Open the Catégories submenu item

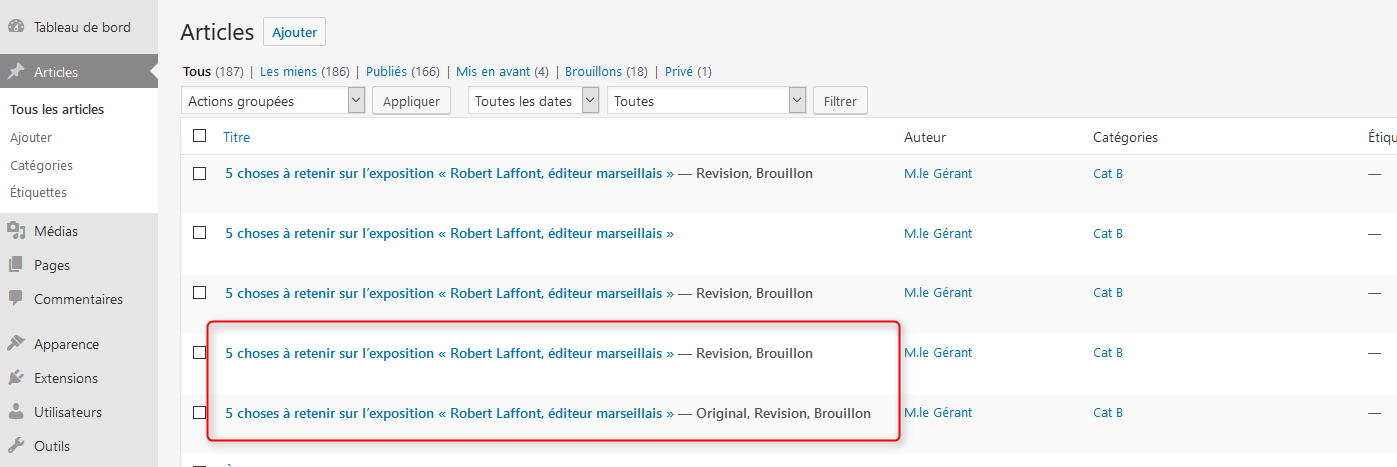coord(41,166)
